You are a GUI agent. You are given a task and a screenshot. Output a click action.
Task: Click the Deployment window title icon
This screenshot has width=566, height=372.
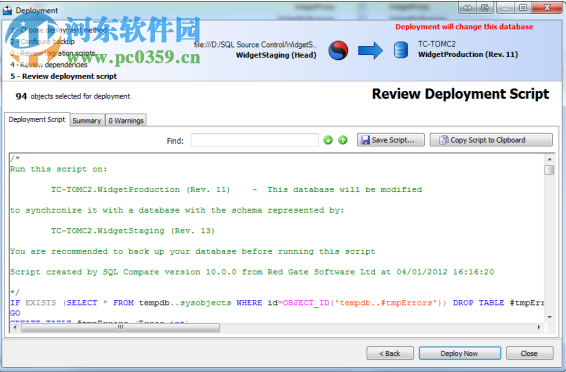7,10
